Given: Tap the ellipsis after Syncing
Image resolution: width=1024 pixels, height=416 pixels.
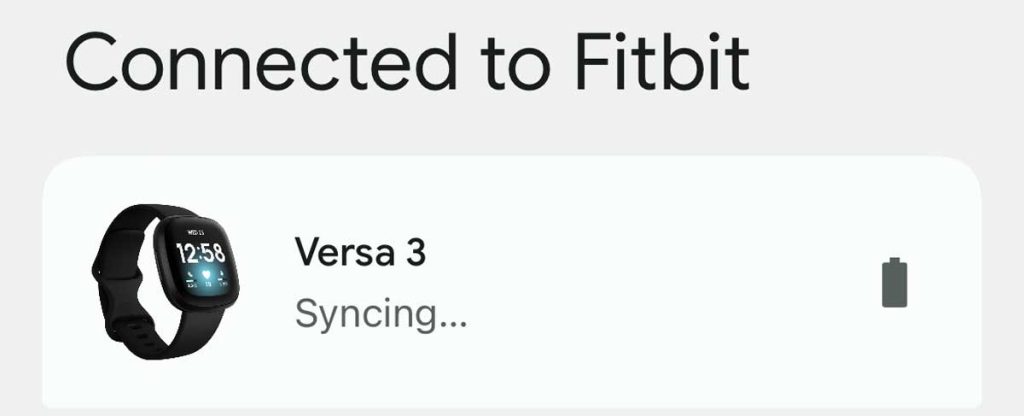Looking at the screenshot, I should pyautogui.click(x=454, y=322).
